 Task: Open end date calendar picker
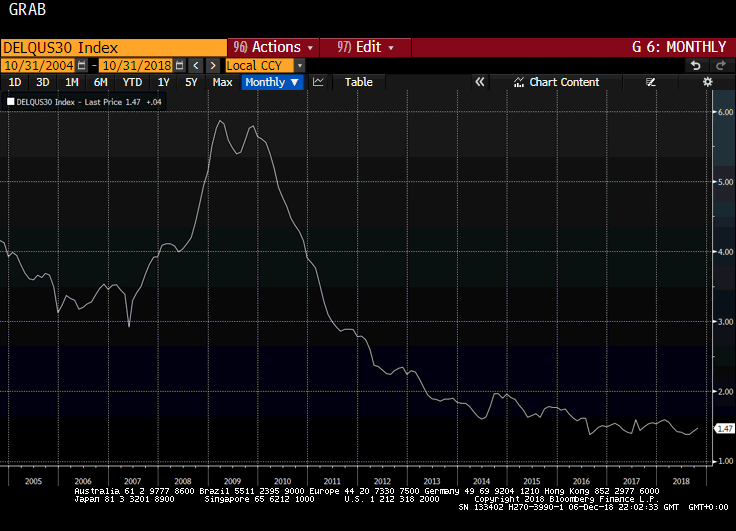click(x=179, y=65)
